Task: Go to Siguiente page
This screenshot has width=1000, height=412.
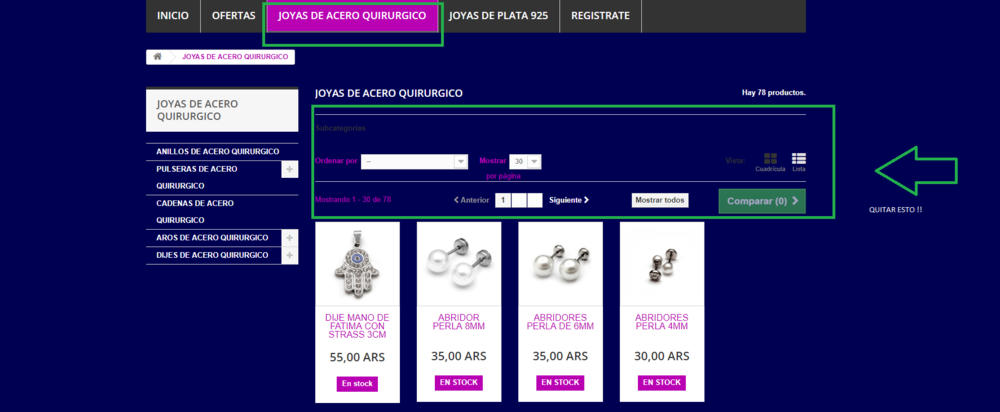Action: point(569,200)
